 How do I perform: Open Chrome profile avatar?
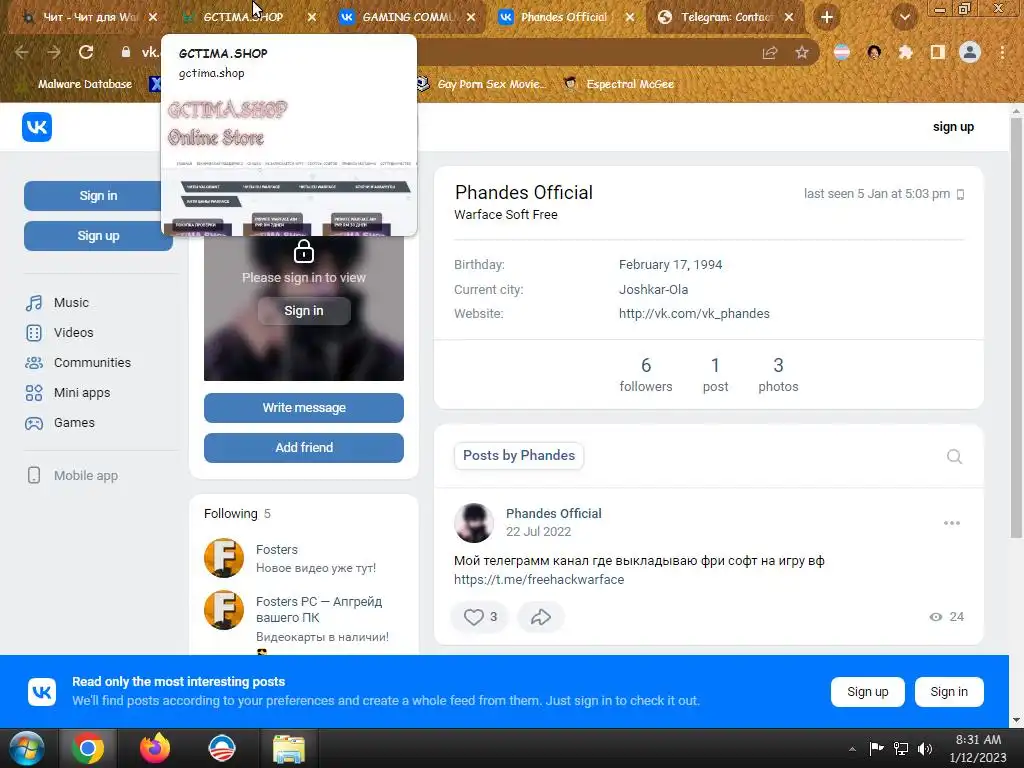pos(970,52)
